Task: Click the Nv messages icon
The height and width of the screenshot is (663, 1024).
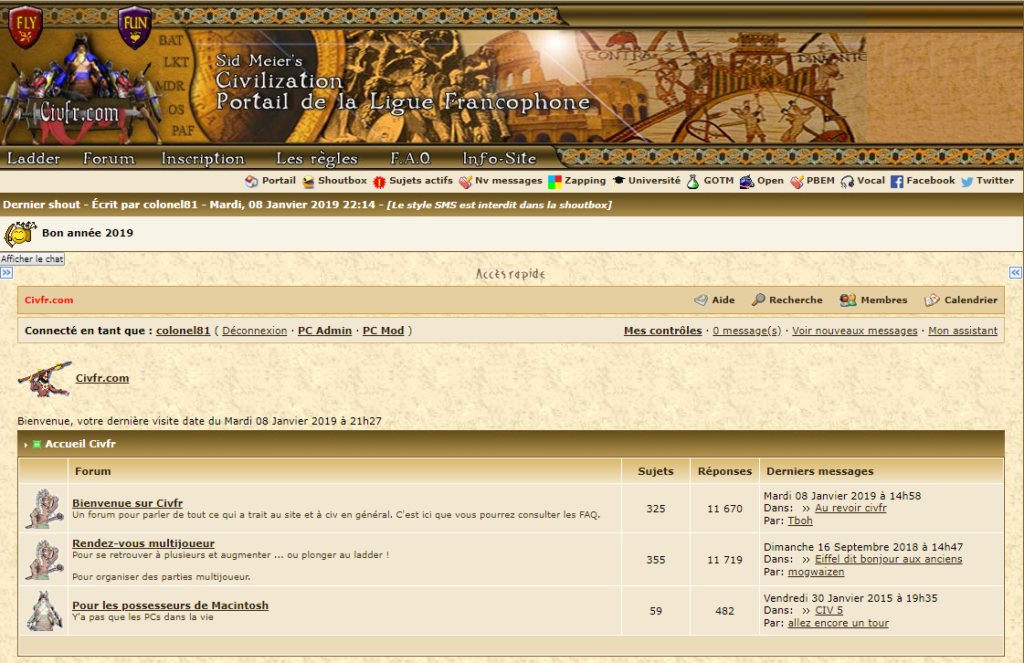Action: tap(465, 182)
